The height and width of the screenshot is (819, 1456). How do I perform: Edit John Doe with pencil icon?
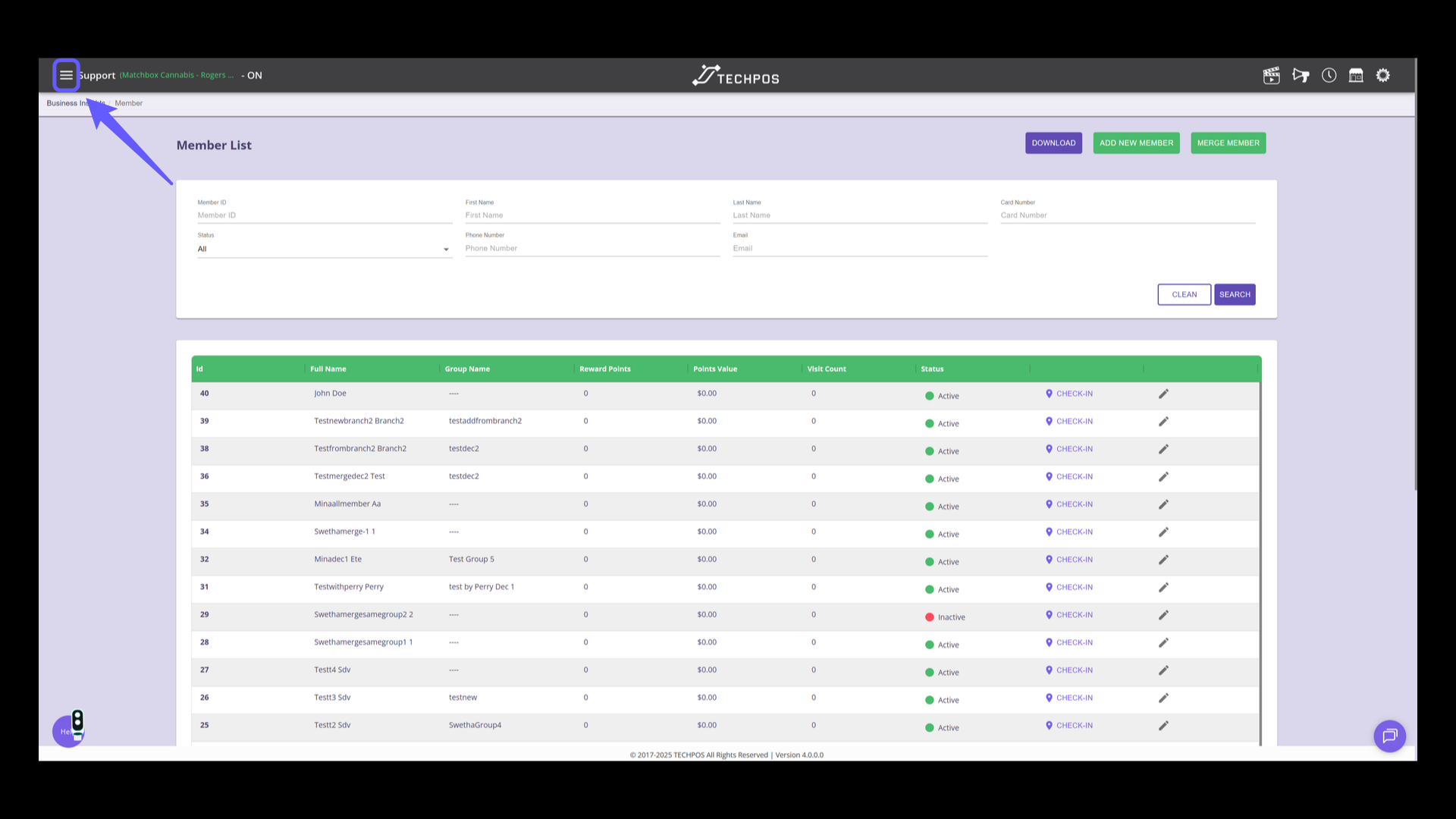(1163, 394)
